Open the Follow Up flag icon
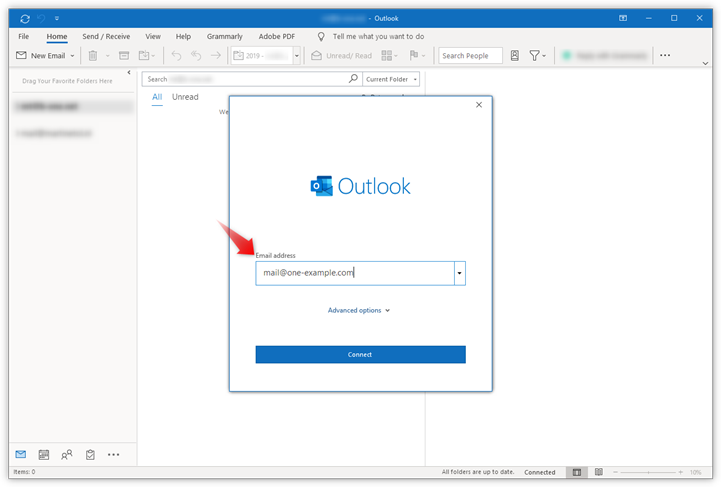Viewport: 721px width, 487px height. pos(414,55)
